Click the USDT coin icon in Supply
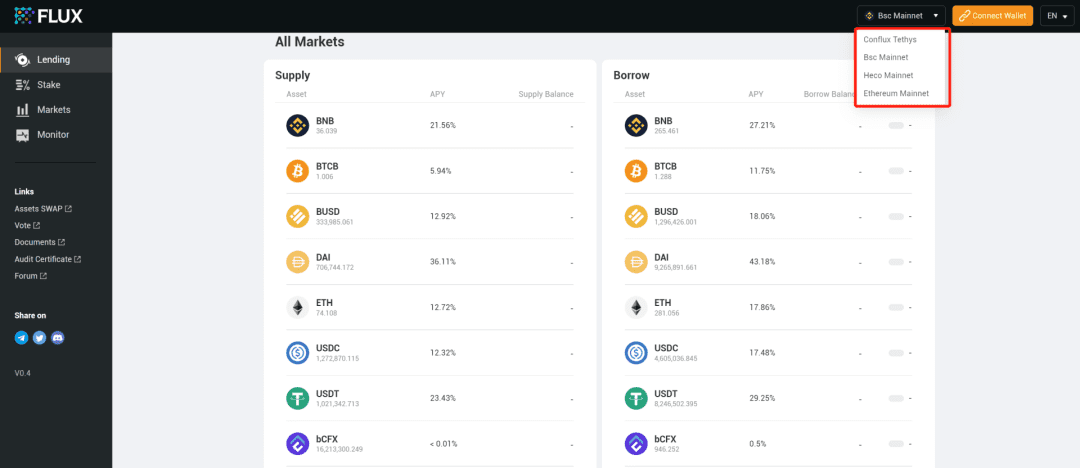 pos(298,398)
